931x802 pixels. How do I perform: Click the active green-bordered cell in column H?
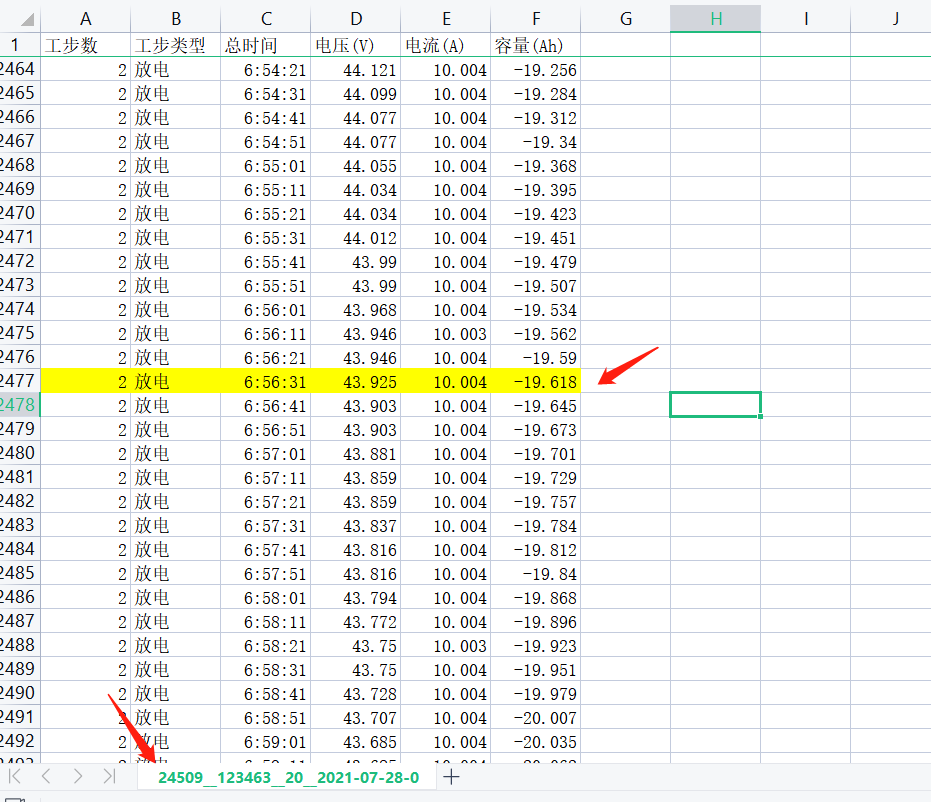[715, 404]
